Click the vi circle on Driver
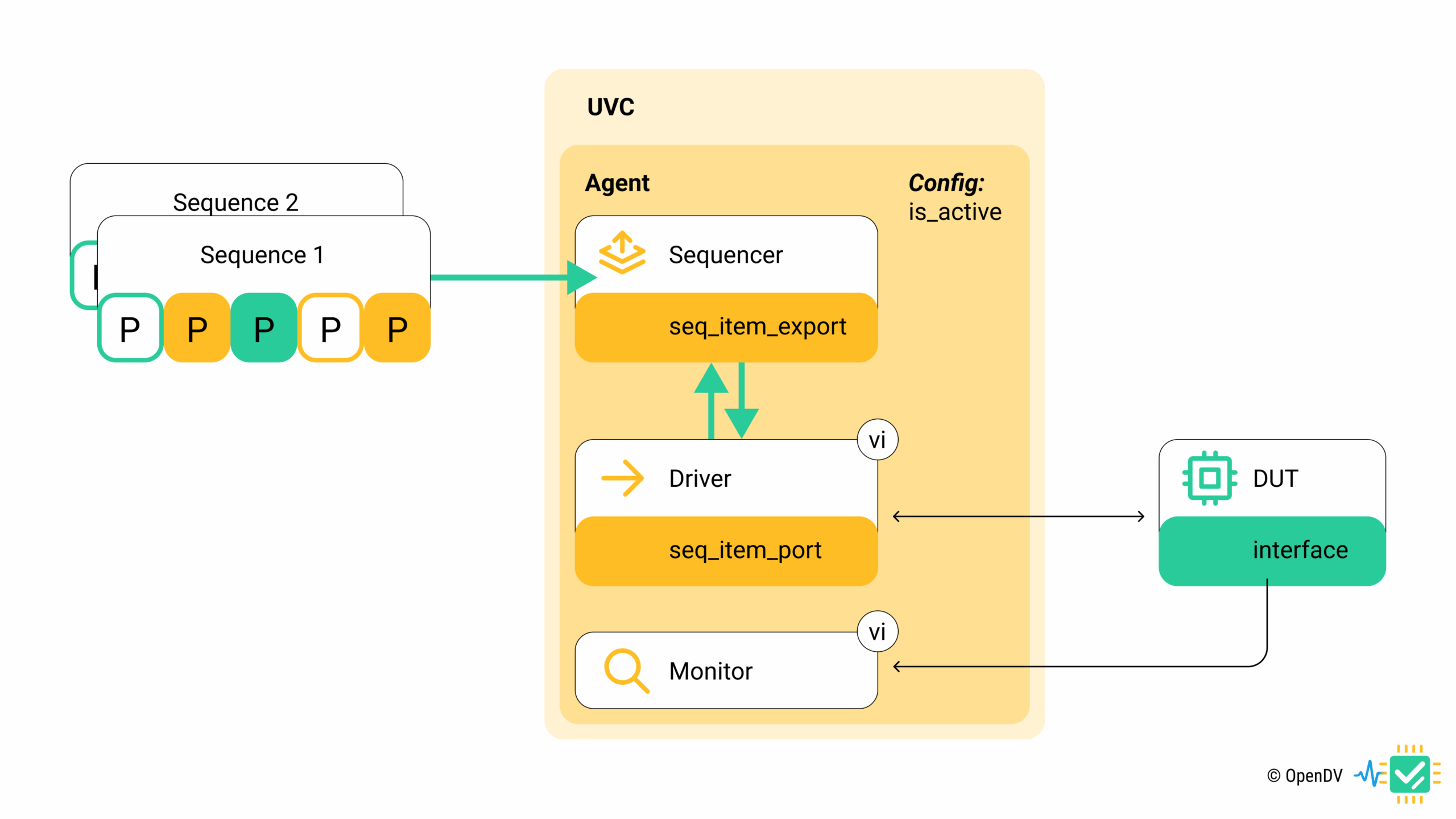 coord(877,440)
